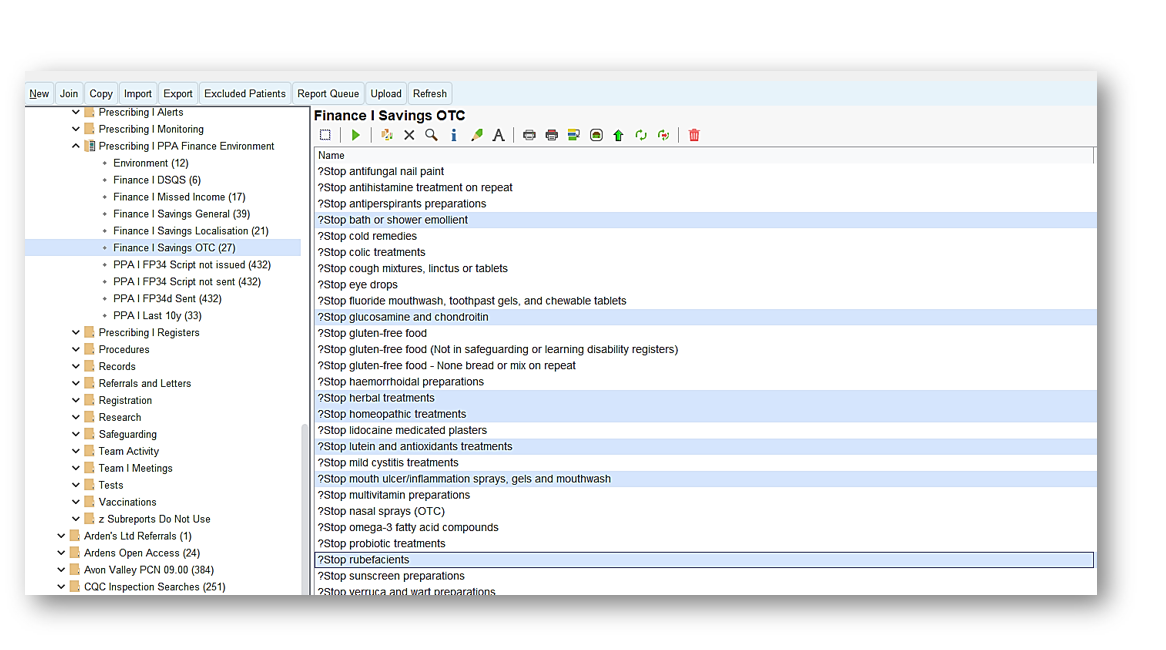Expand the Team Activity folder
Image resolution: width=1166 pixels, height=650 pixels.
point(76,451)
